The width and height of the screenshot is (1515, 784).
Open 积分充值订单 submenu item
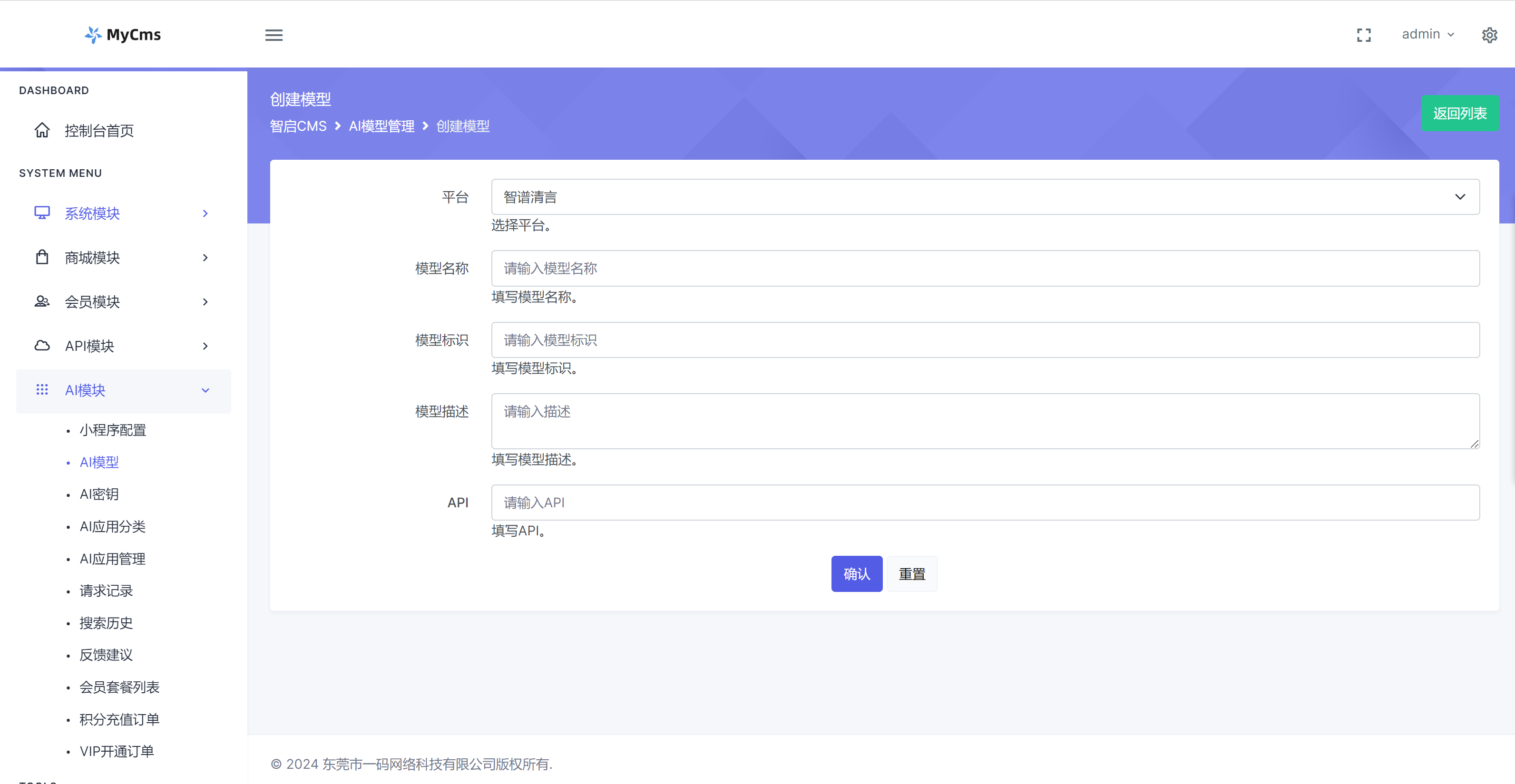pyautogui.click(x=120, y=719)
